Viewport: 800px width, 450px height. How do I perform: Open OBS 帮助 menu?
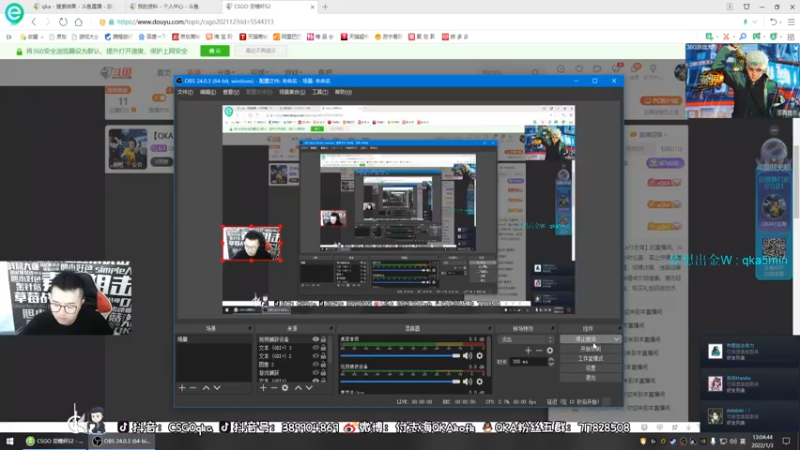coord(343,92)
